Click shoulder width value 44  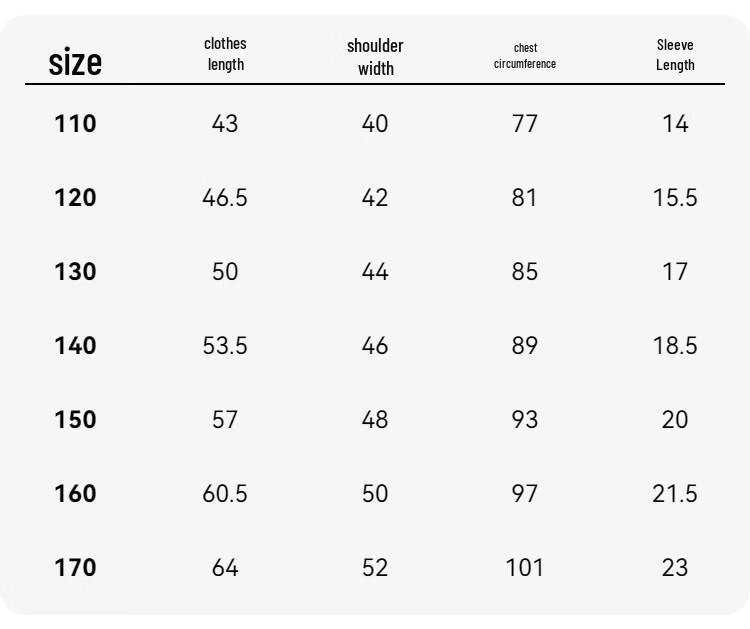pos(375,272)
